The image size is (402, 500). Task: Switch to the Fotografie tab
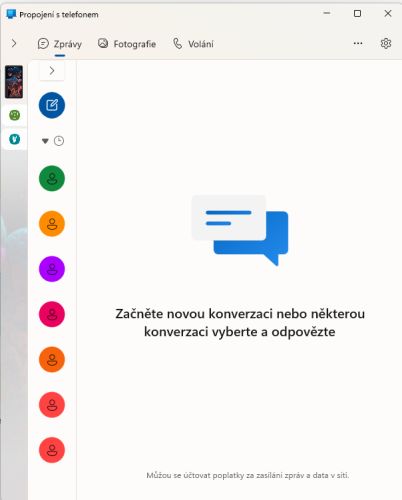click(x=127, y=44)
